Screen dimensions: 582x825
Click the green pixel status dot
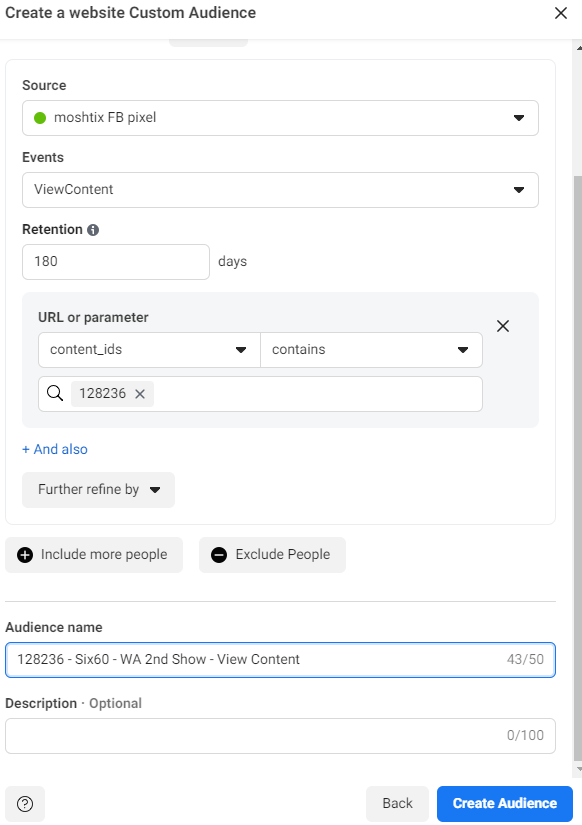pyautogui.click(x=40, y=118)
